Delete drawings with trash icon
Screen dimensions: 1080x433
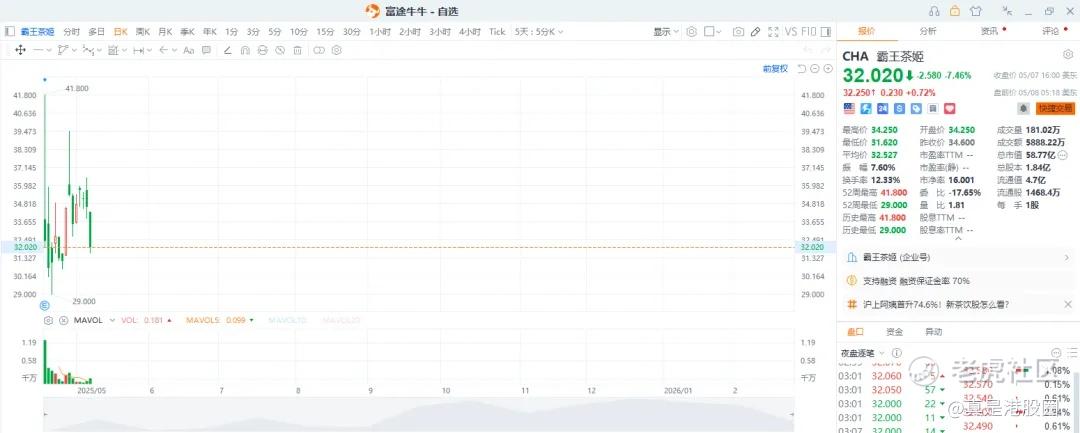298,50
